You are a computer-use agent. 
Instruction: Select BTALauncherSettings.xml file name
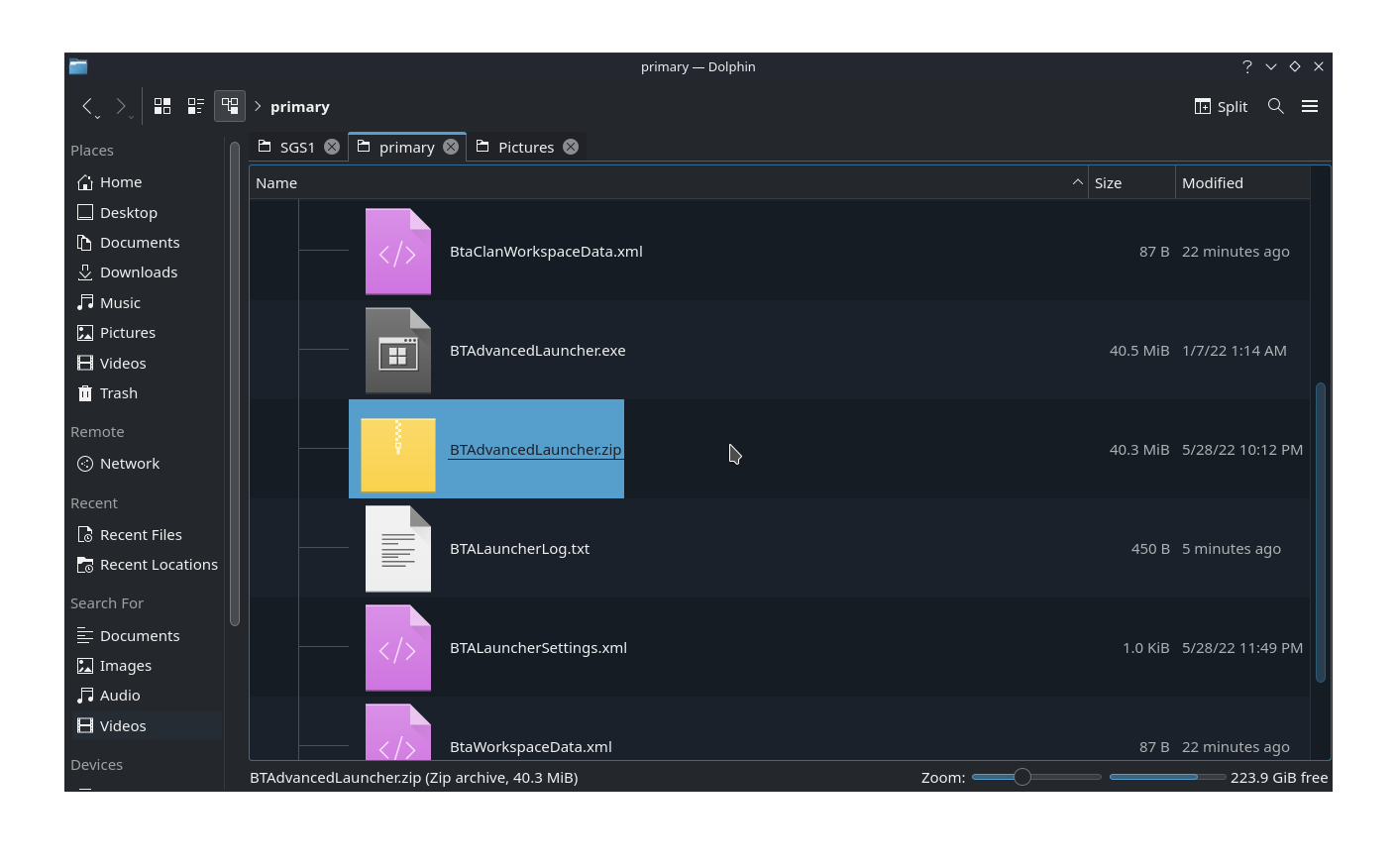[x=538, y=648]
